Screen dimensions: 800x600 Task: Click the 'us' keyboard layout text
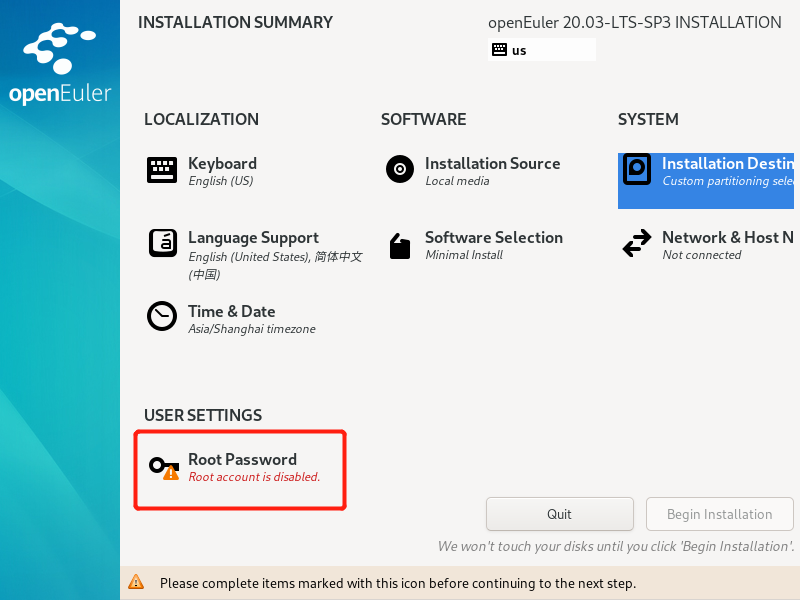(519, 51)
